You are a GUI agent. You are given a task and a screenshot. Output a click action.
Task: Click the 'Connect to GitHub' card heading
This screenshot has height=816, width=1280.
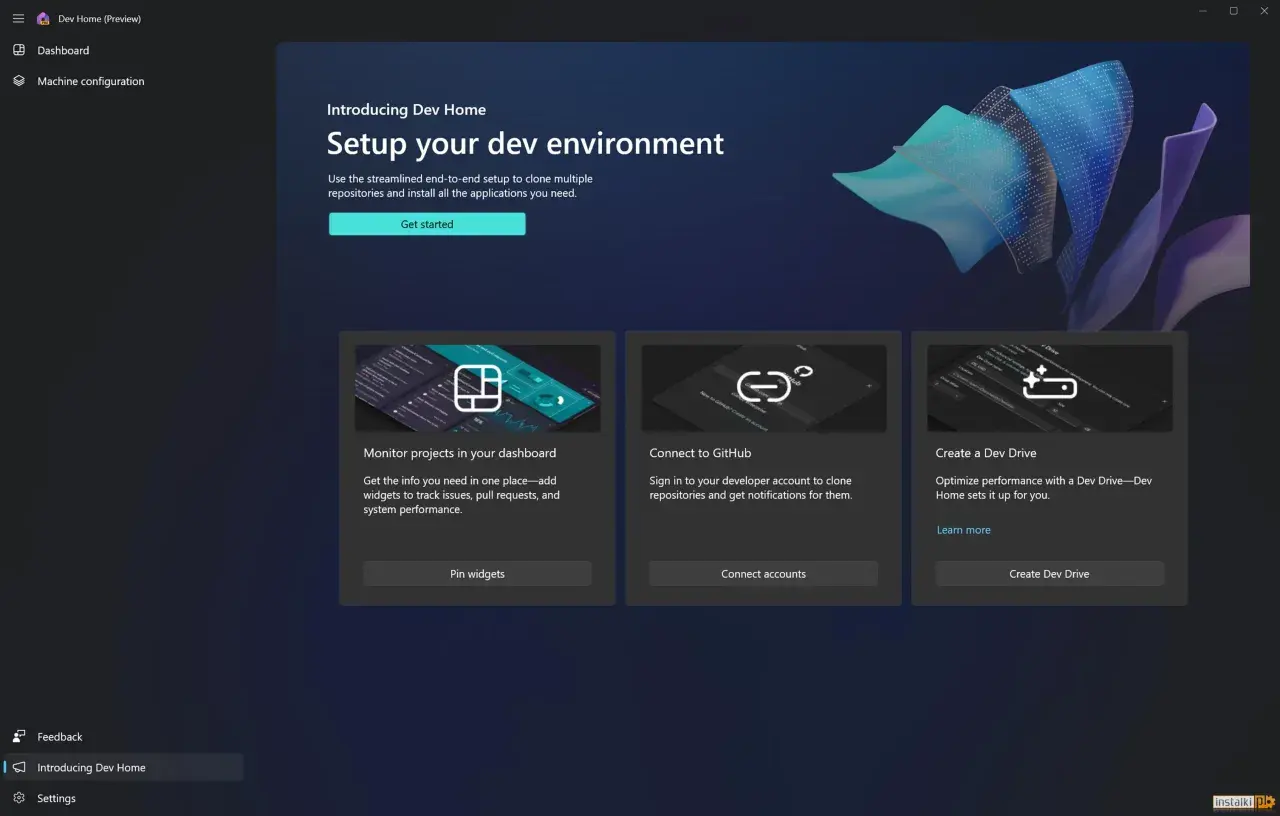(x=700, y=453)
